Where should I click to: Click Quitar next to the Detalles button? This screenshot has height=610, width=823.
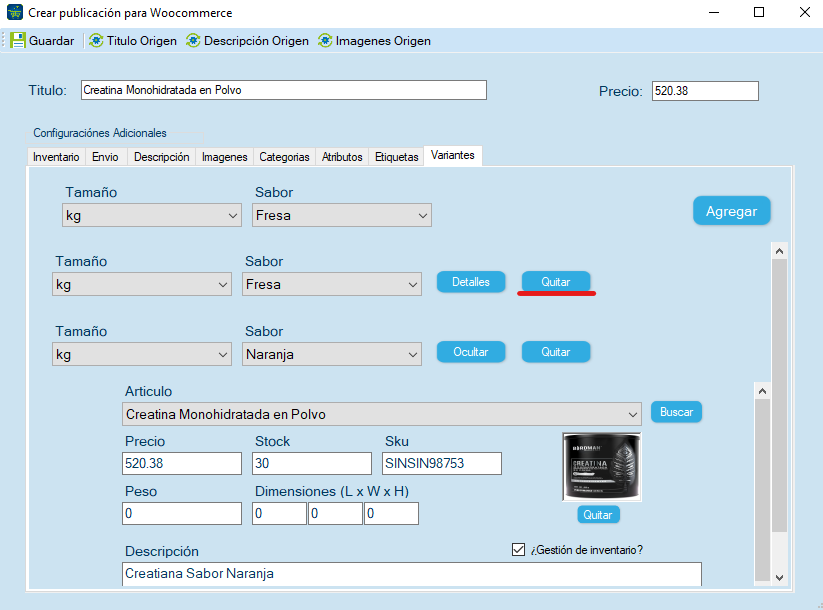(555, 282)
